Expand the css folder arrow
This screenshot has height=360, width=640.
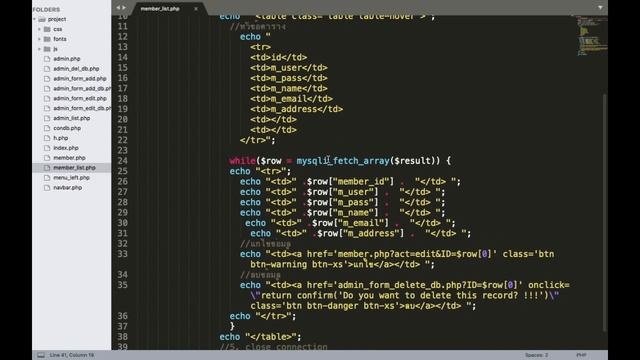tap(39, 29)
